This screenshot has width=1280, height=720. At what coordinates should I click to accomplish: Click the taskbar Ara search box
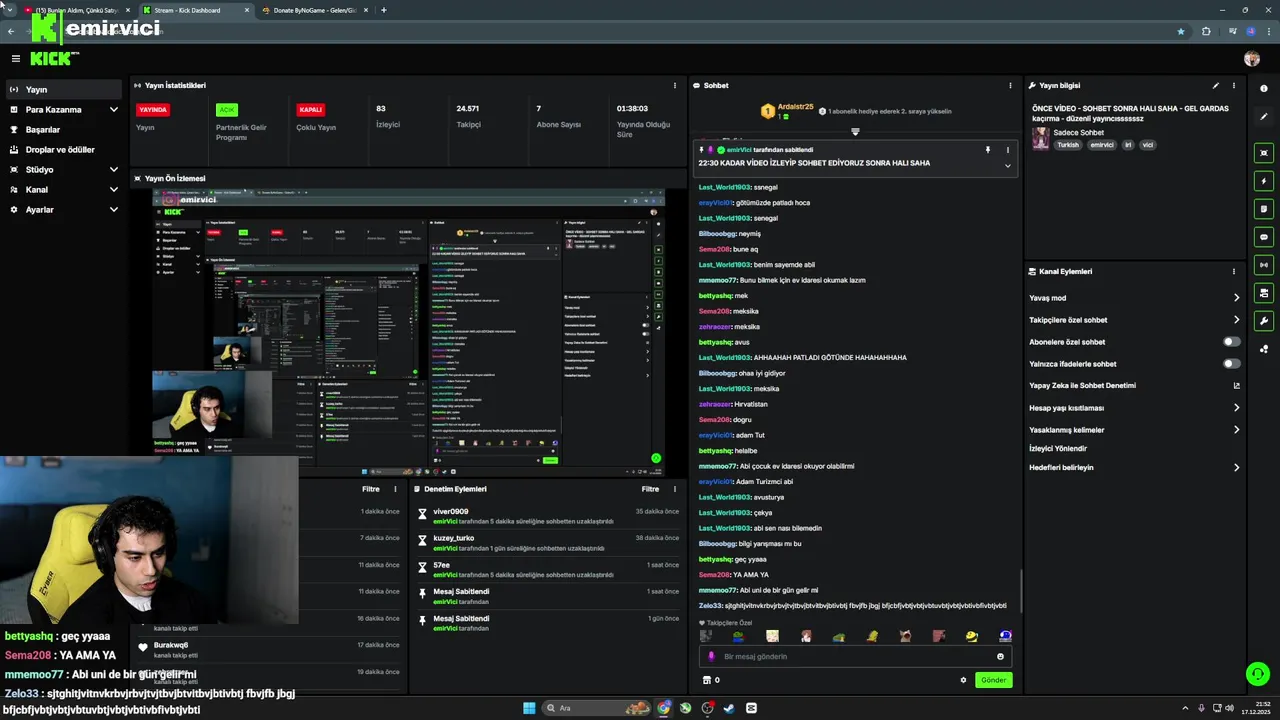(x=598, y=708)
